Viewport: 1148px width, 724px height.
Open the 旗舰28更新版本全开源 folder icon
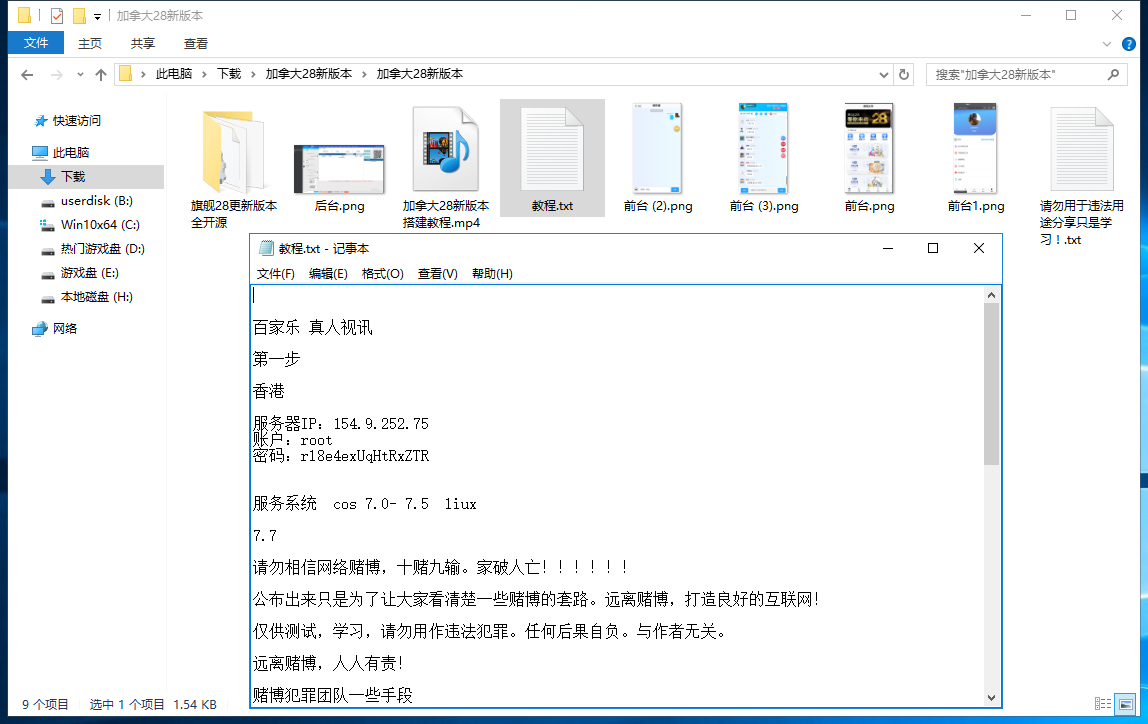click(x=233, y=151)
